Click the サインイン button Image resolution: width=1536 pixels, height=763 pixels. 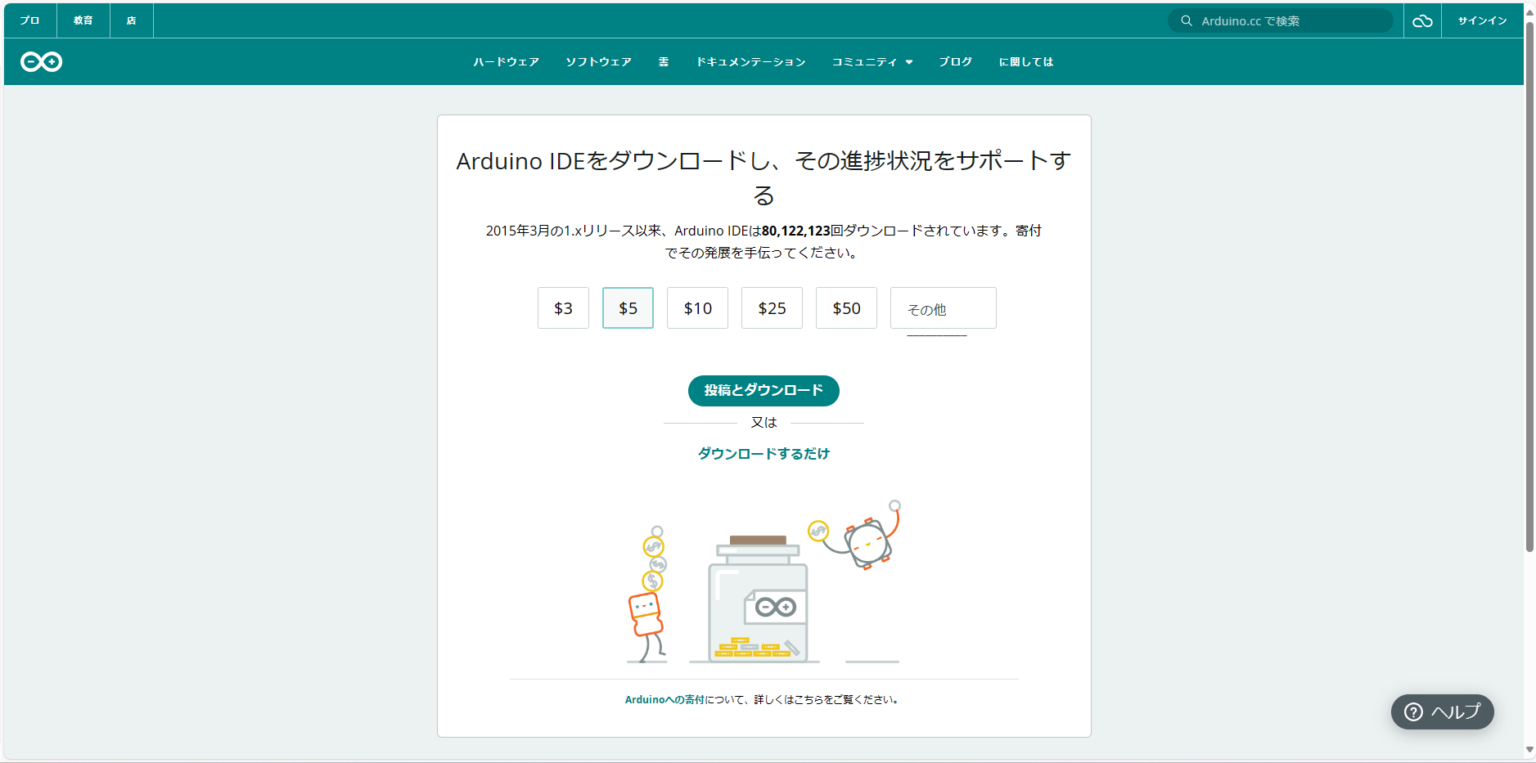coord(1483,20)
